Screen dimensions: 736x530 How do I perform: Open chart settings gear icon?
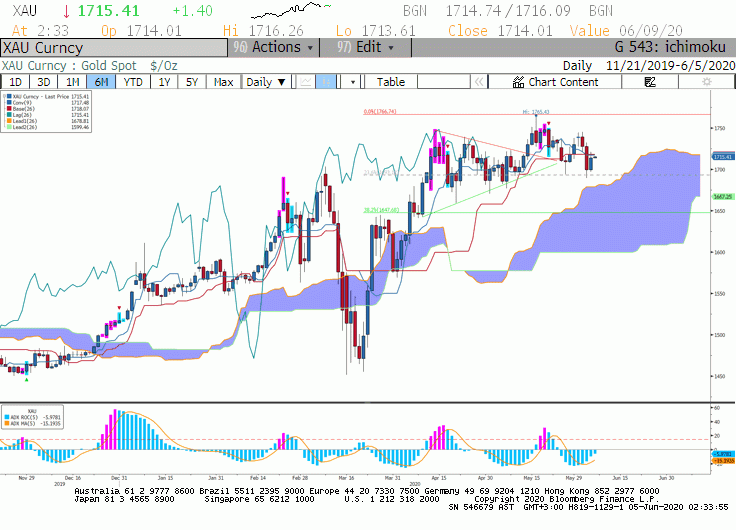[706, 82]
